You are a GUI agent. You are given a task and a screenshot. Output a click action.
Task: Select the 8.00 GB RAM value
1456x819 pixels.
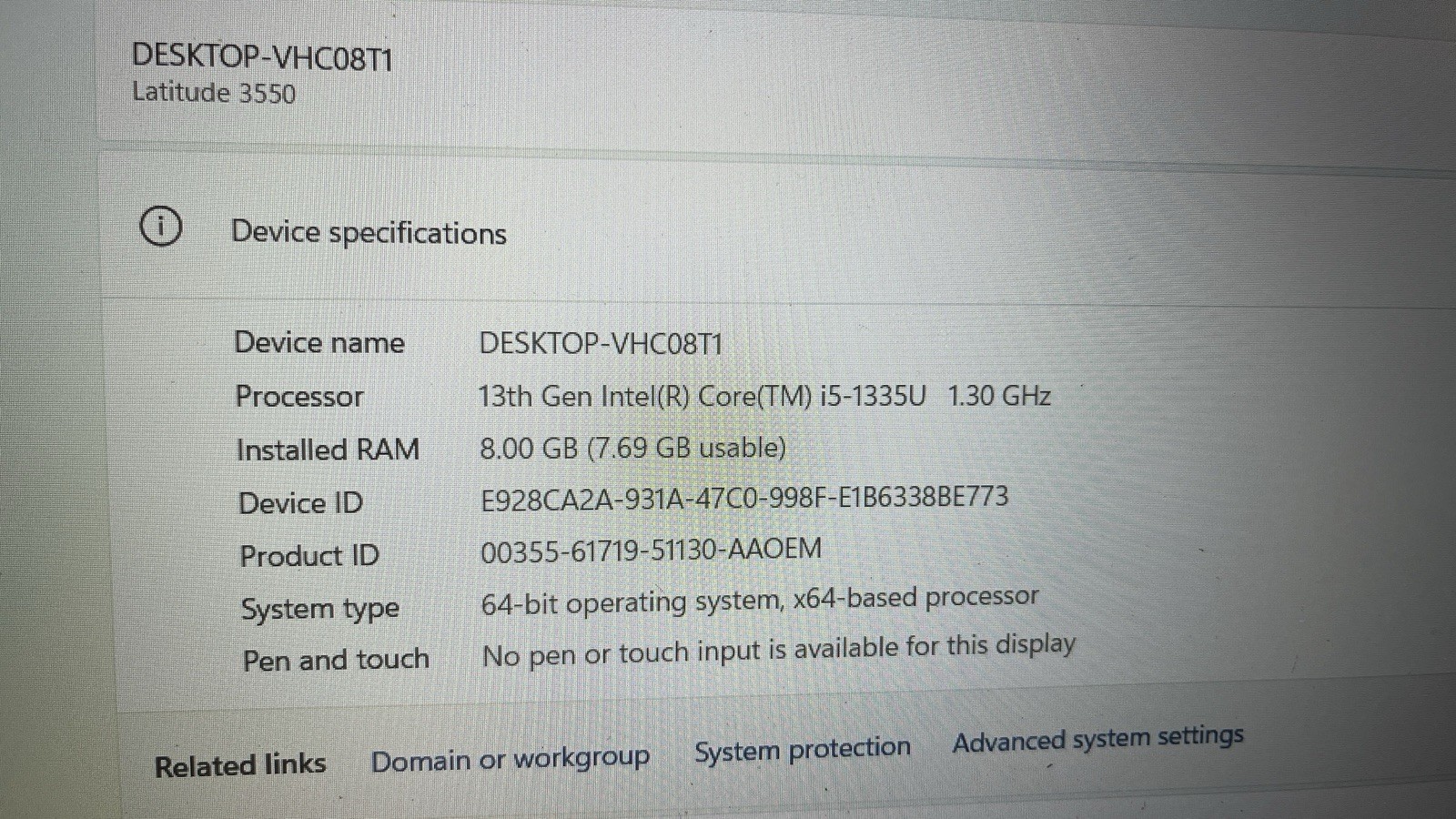pos(632,449)
